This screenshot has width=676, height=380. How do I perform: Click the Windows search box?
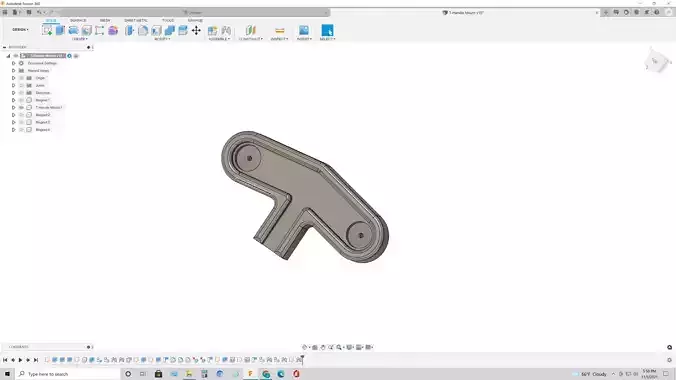[68, 374]
